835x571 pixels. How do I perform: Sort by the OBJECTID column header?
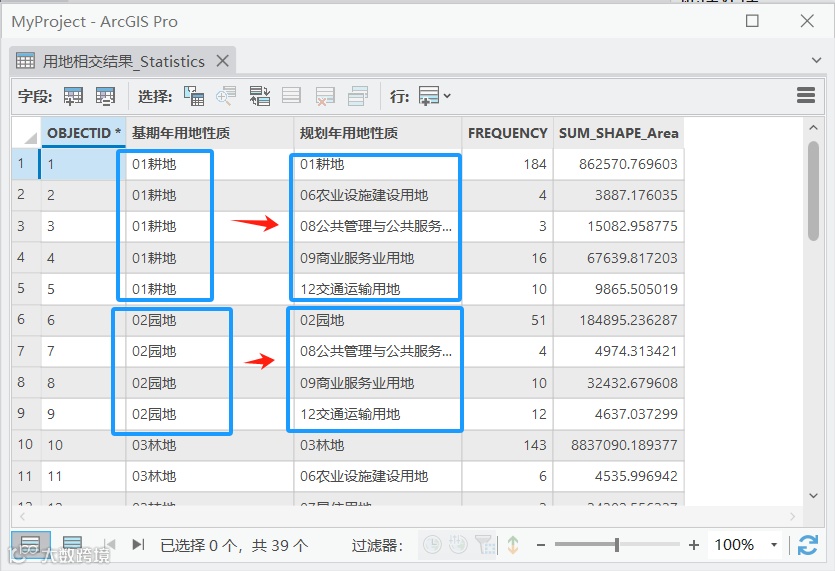pos(84,133)
